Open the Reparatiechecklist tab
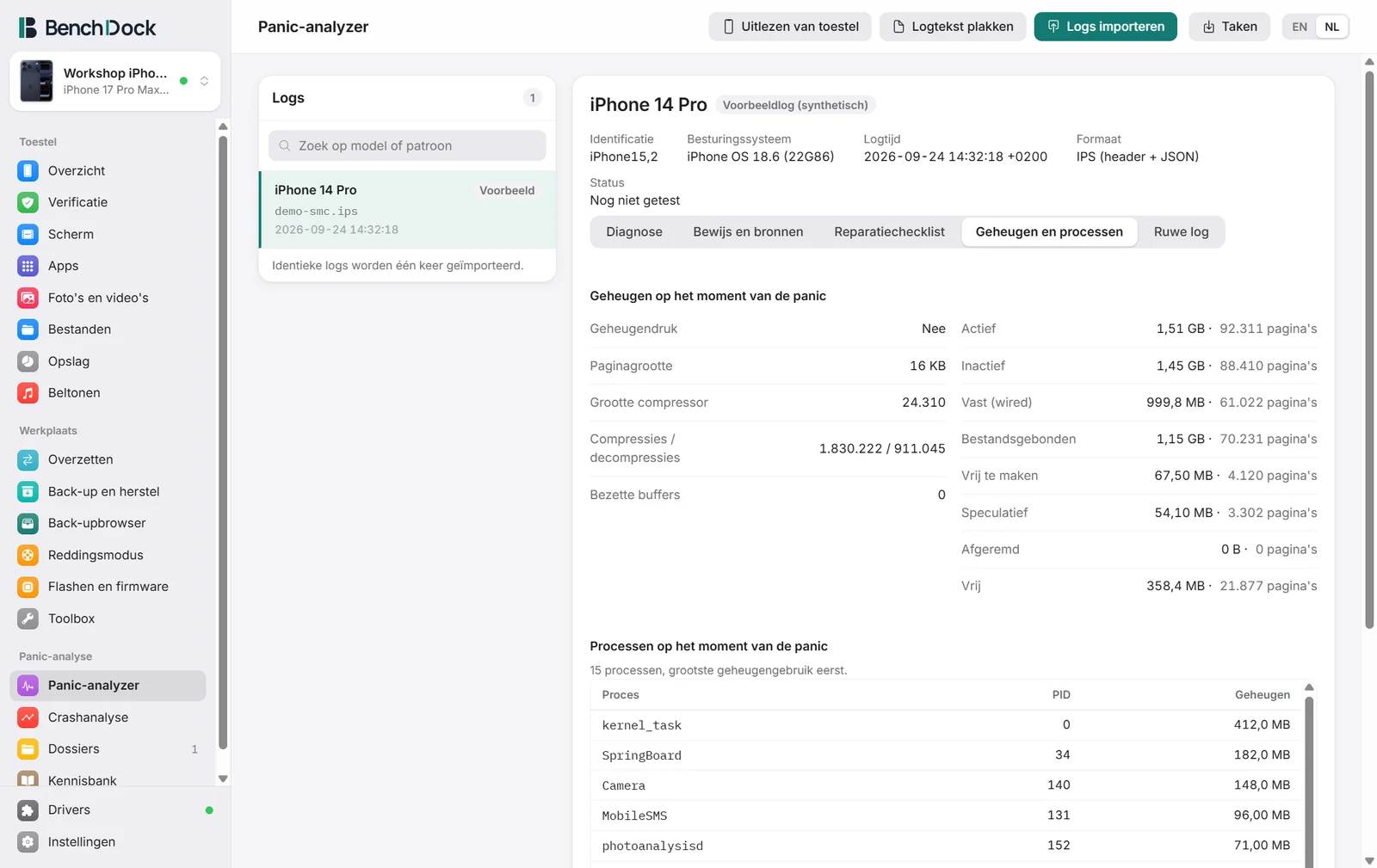 click(889, 232)
